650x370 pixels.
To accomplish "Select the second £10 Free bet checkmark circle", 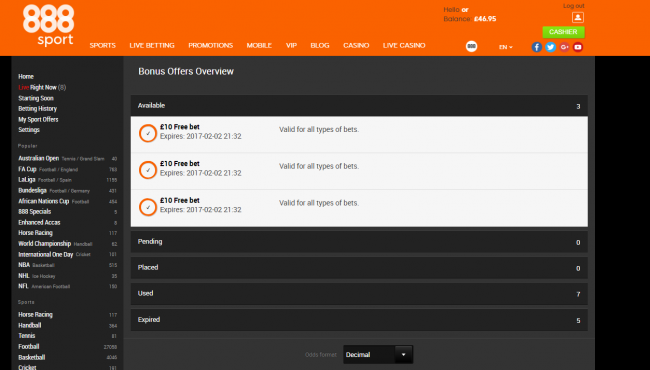I will coord(148,170).
